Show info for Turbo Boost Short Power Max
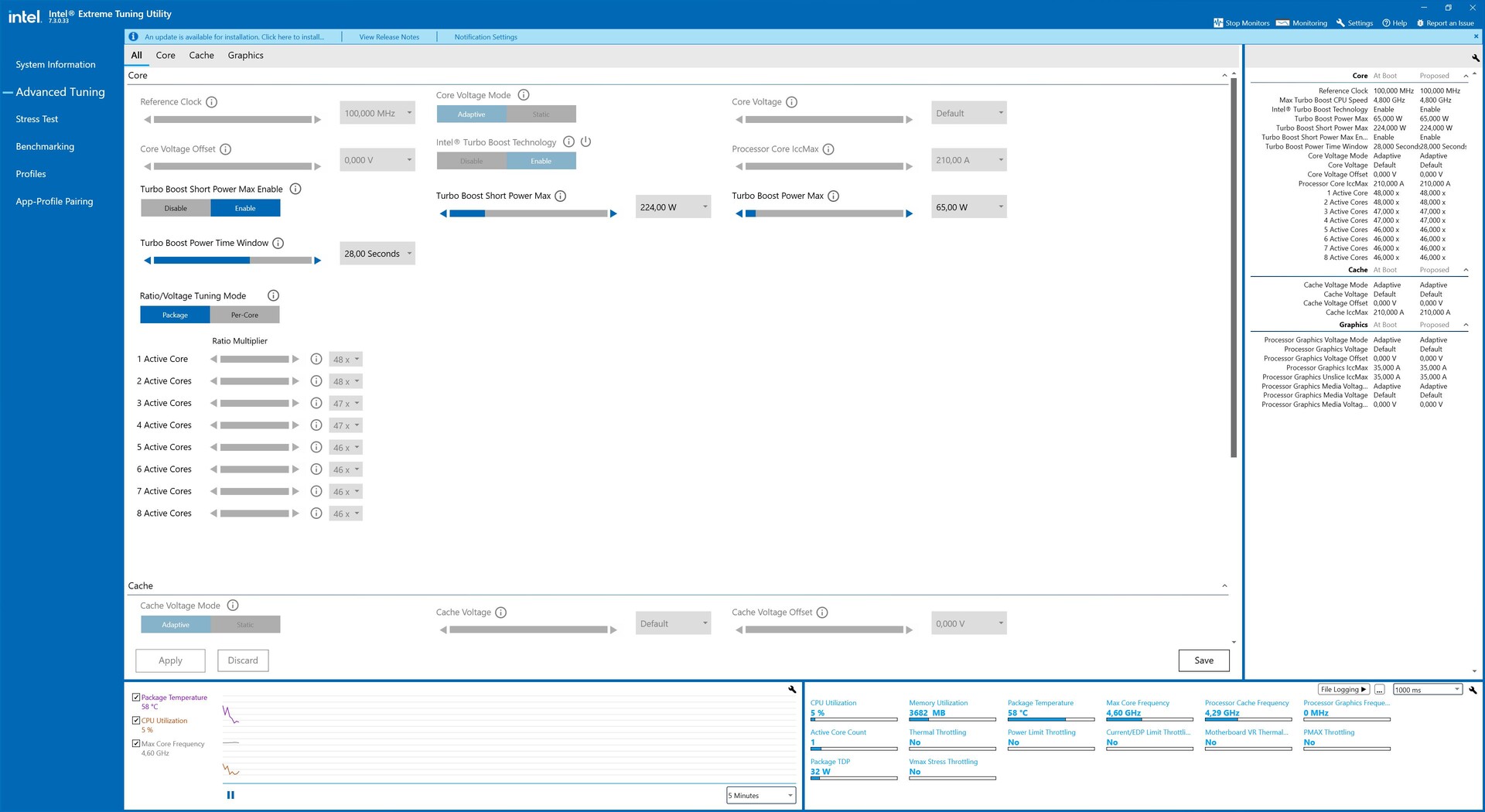The width and height of the screenshot is (1485, 812). pyautogui.click(x=561, y=196)
